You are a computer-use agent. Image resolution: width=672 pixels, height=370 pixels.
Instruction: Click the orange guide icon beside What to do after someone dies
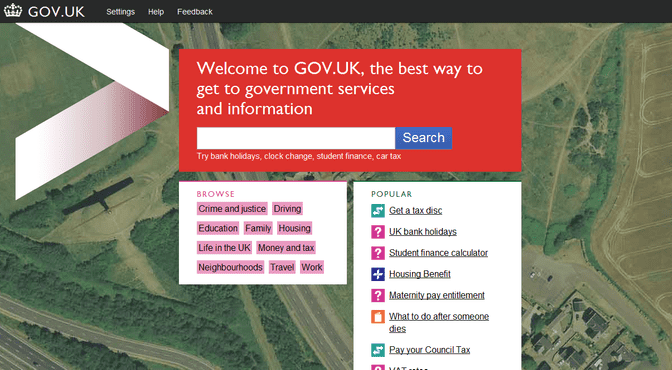pos(378,316)
